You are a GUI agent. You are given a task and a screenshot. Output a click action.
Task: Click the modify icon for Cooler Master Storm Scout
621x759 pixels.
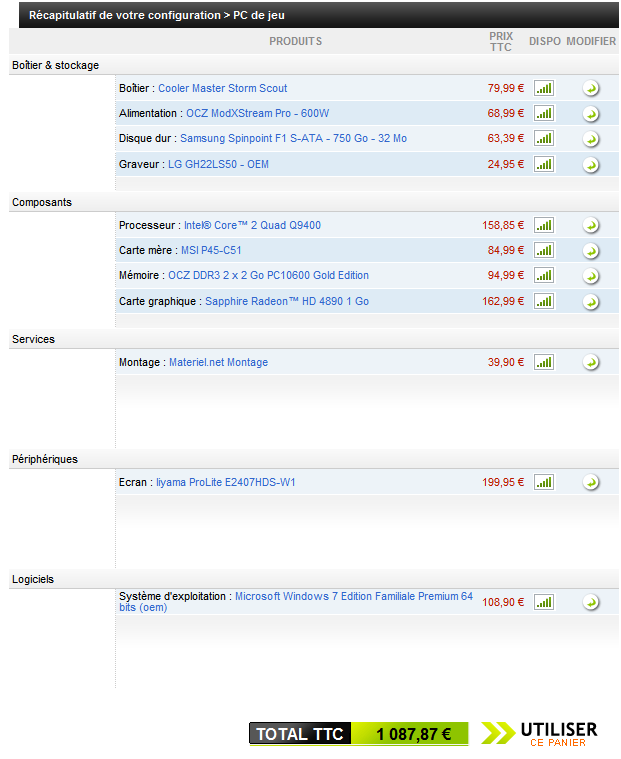click(591, 88)
